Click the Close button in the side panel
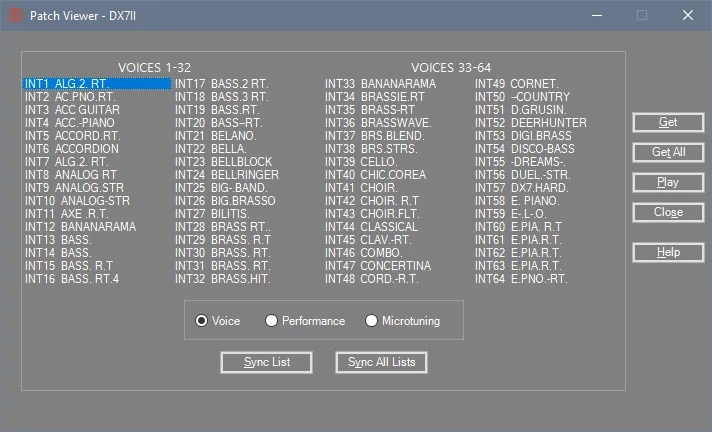712x432 pixels. point(668,212)
